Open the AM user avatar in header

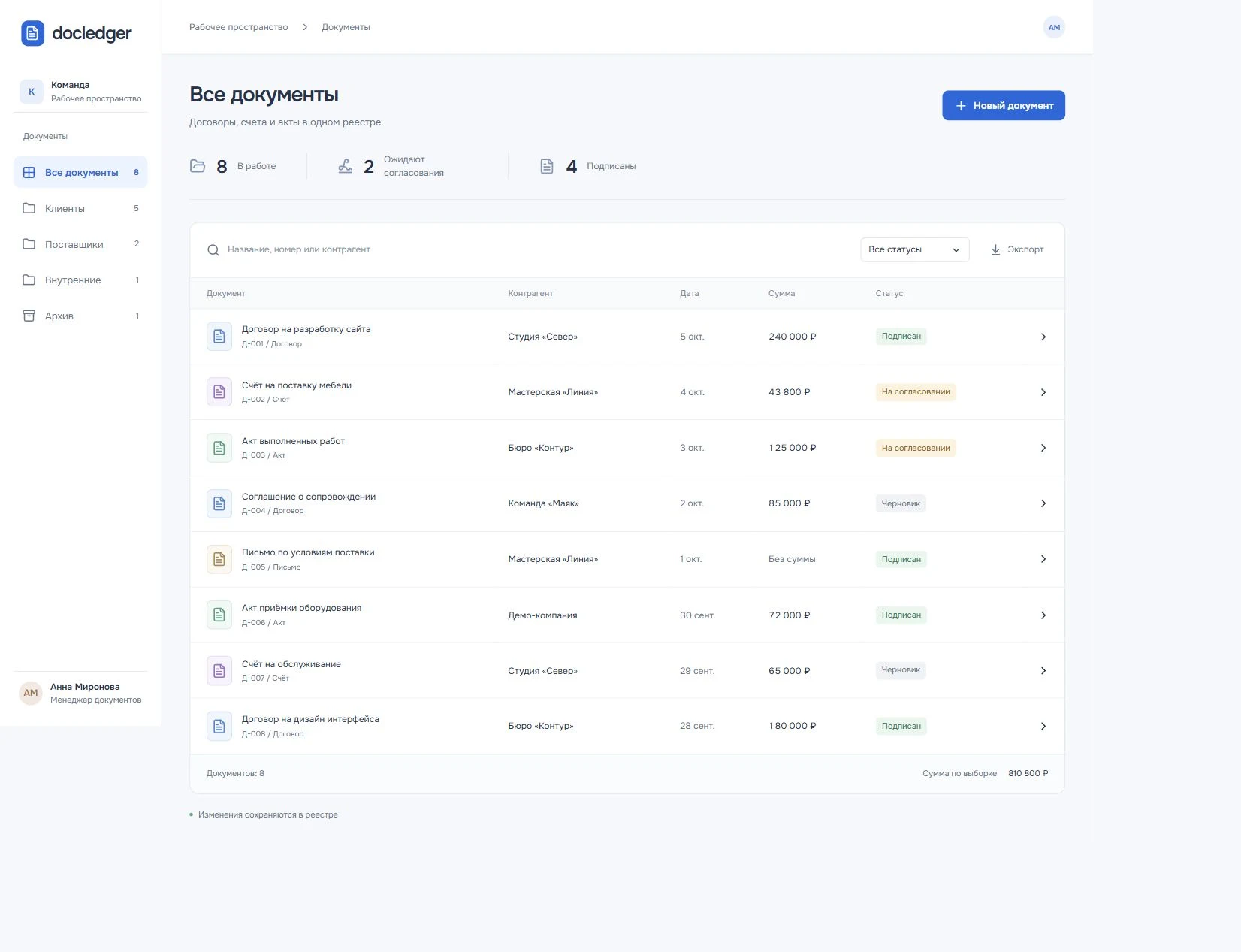pyautogui.click(x=1054, y=27)
